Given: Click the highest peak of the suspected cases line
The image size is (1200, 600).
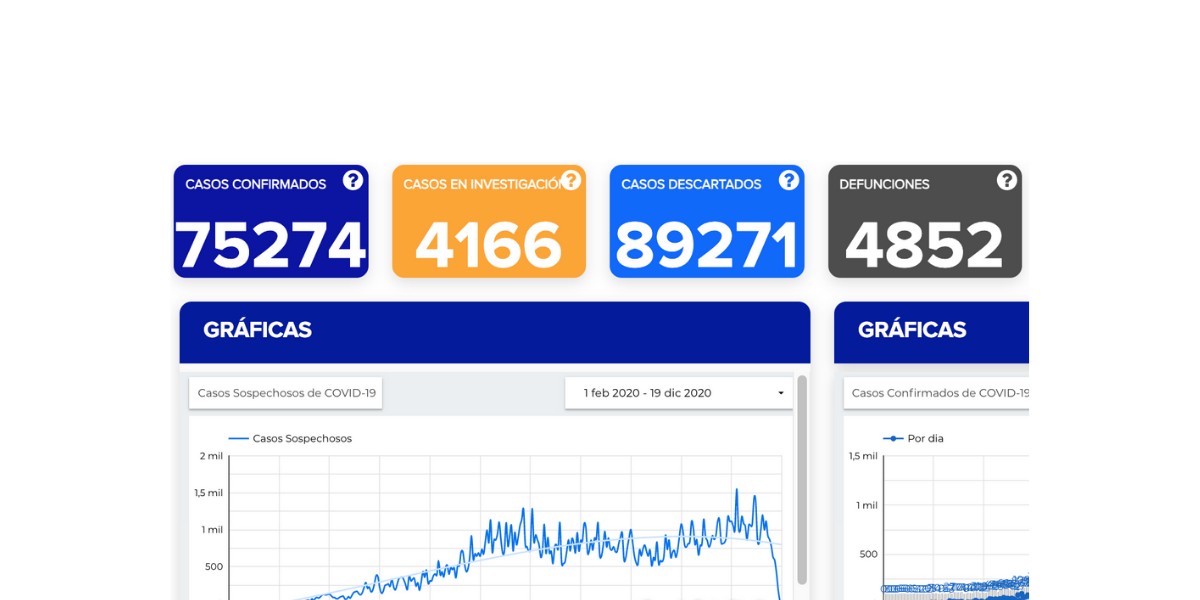Looking at the screenshot, I should tap(737, 490).
